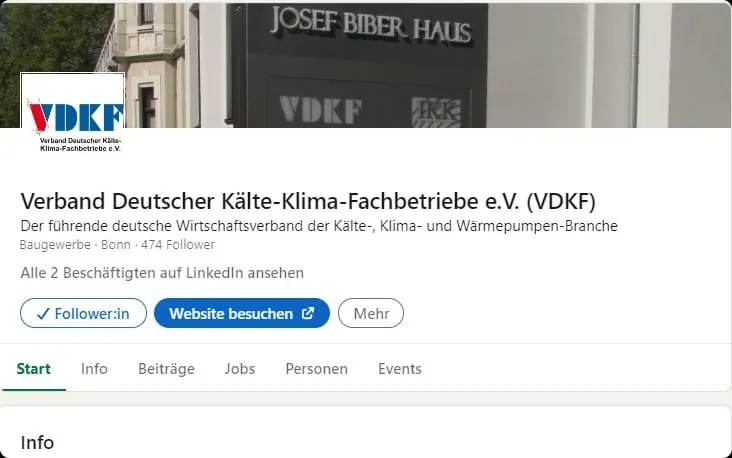Switch to the Events tab
The height and width of the screenshot is (458, 732).
(400, 369)
